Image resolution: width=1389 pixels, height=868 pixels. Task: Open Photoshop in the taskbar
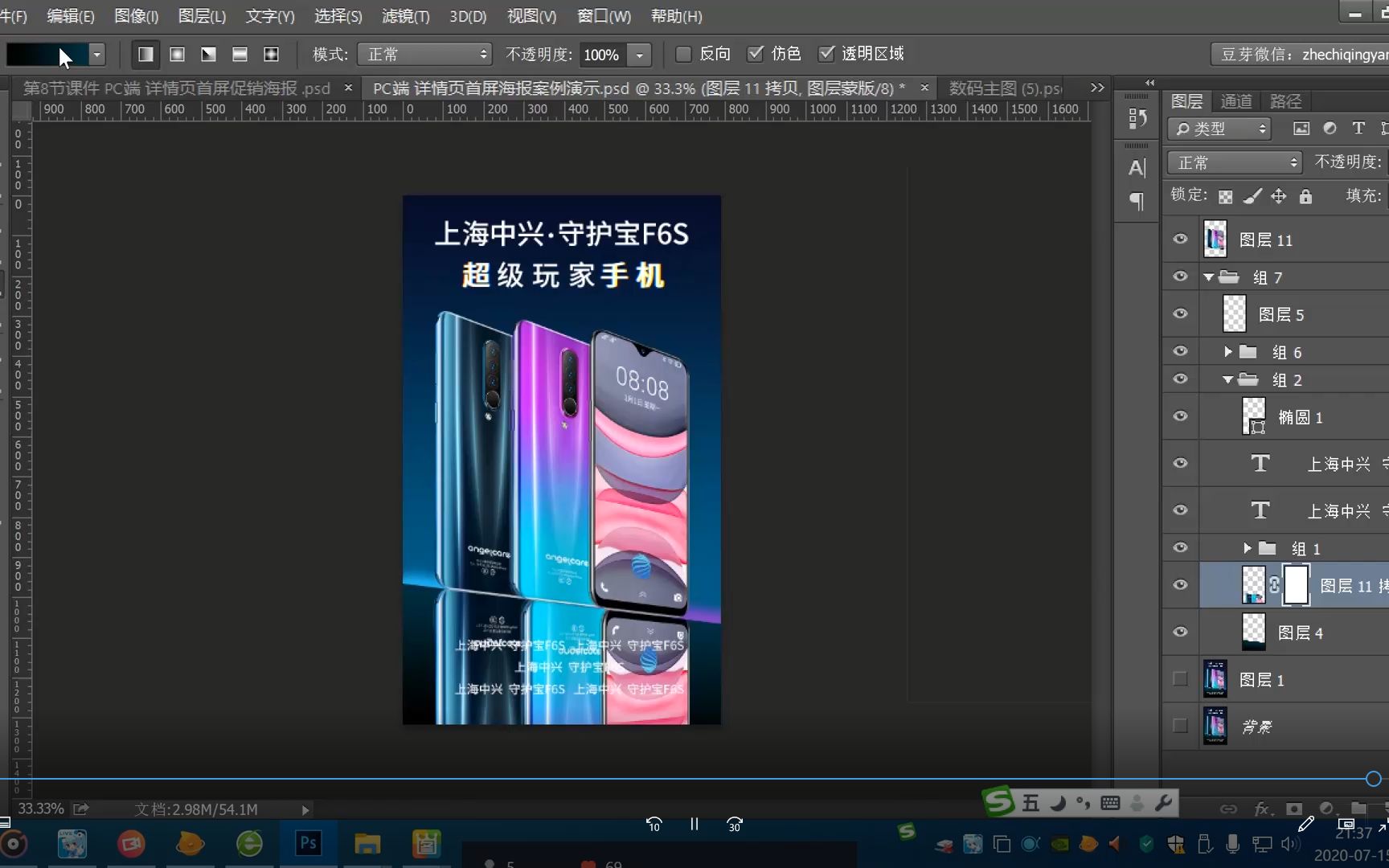309,843
